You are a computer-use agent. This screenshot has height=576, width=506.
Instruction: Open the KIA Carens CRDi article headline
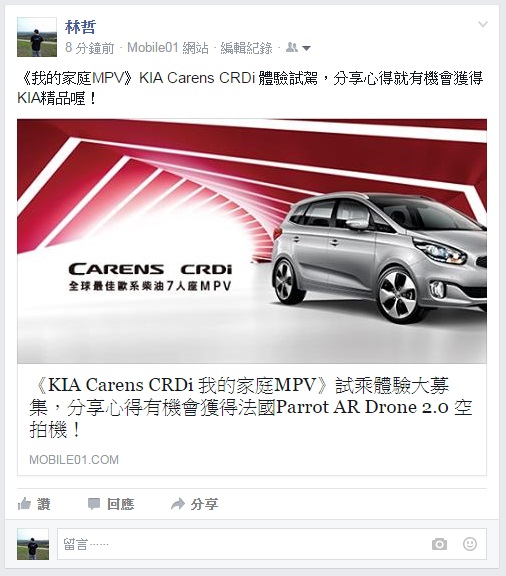pos(251,407)
